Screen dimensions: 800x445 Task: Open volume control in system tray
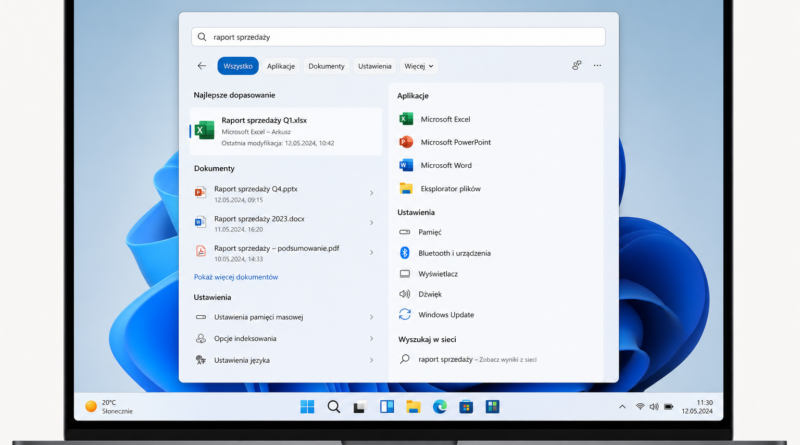(x=654, y=407)
